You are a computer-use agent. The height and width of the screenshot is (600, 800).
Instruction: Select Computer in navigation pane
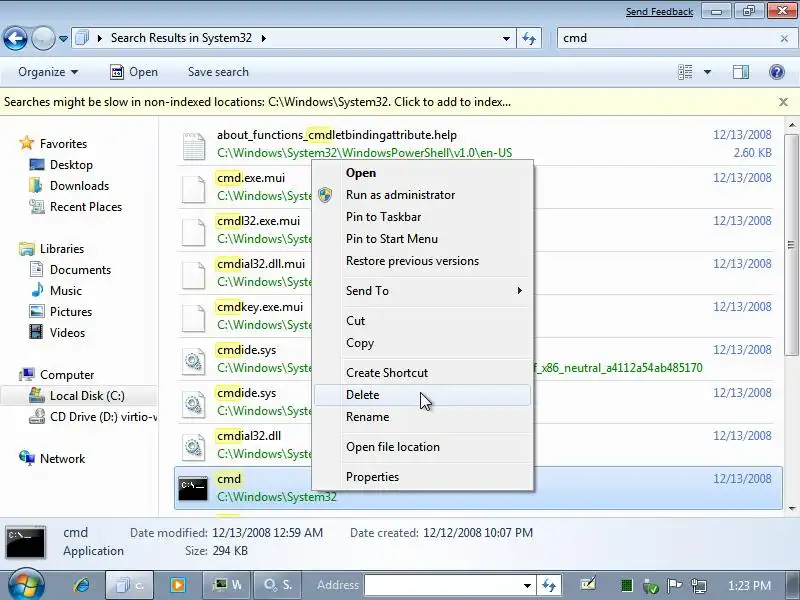(x=57, y=374)
